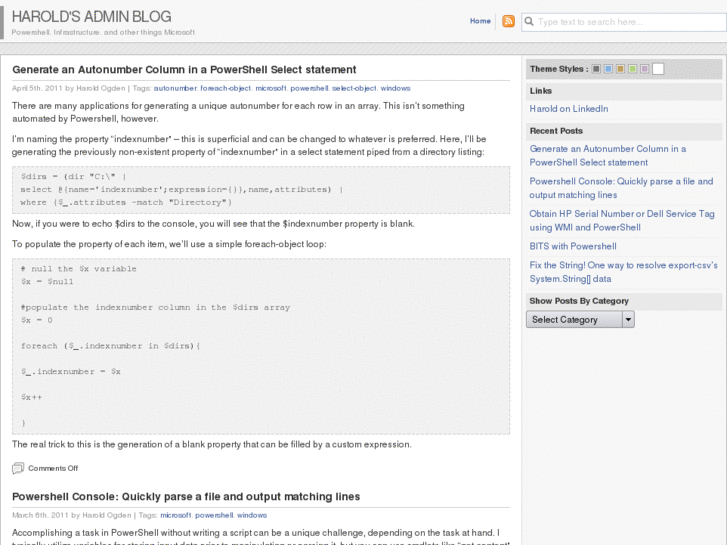
Task: Select the white theme style
Action: tap(658, 69)
